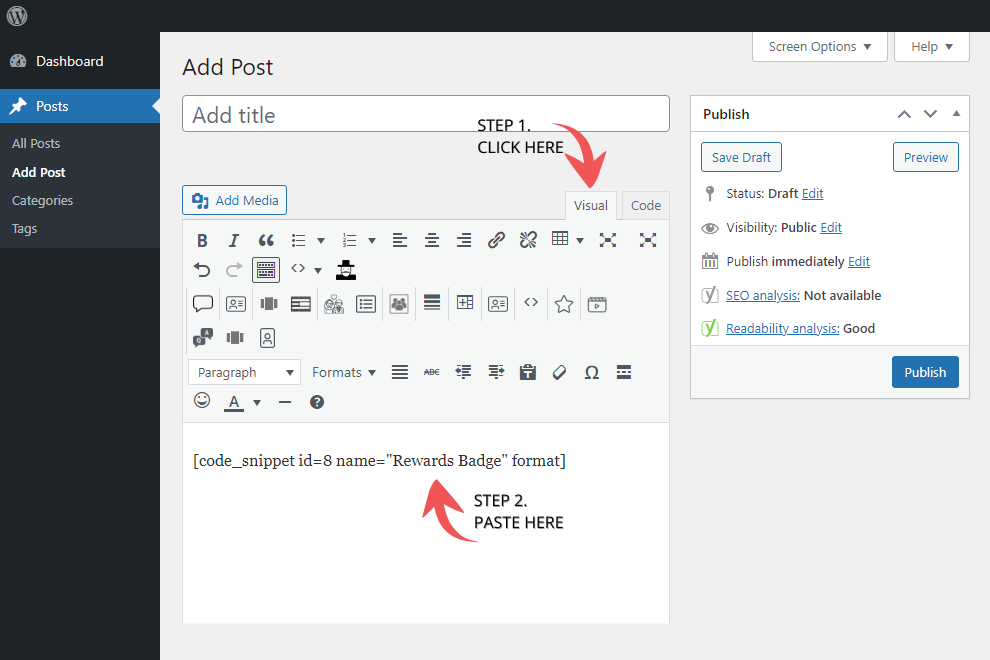Center align the text
Viewport: 990px width, 660px height.
(x=432, y=240)
